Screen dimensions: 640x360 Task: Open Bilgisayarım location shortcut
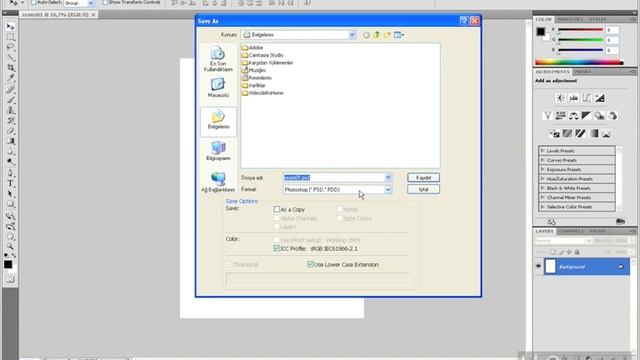pyautogui.click(x=218, y=151)
